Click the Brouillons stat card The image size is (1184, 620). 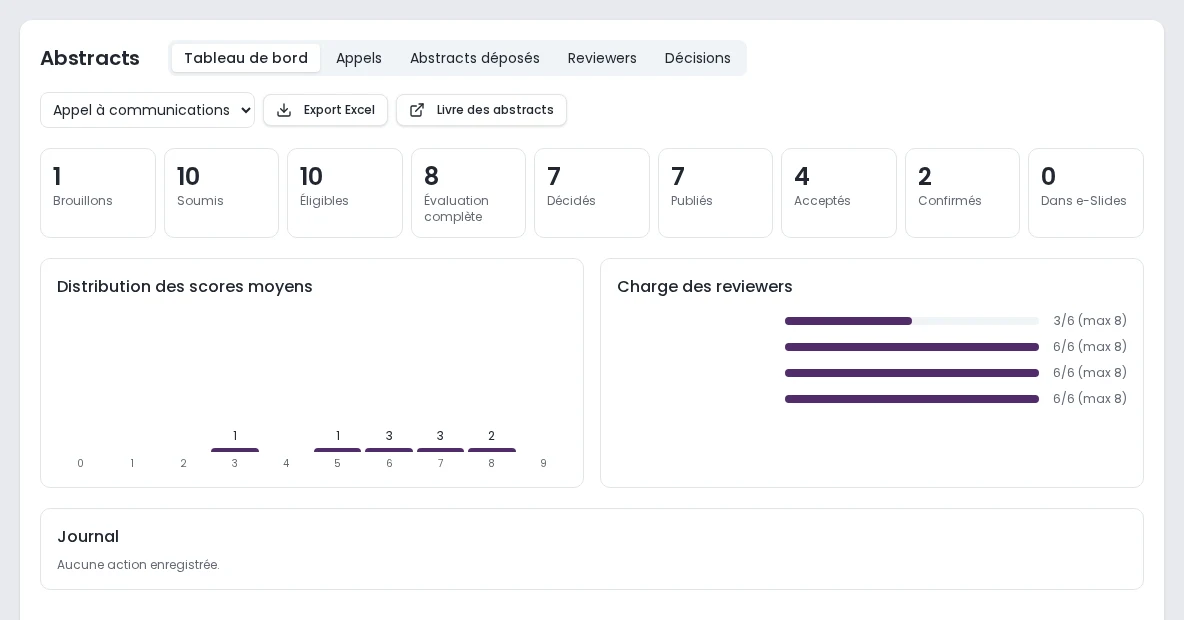click(x=98, y=193)
